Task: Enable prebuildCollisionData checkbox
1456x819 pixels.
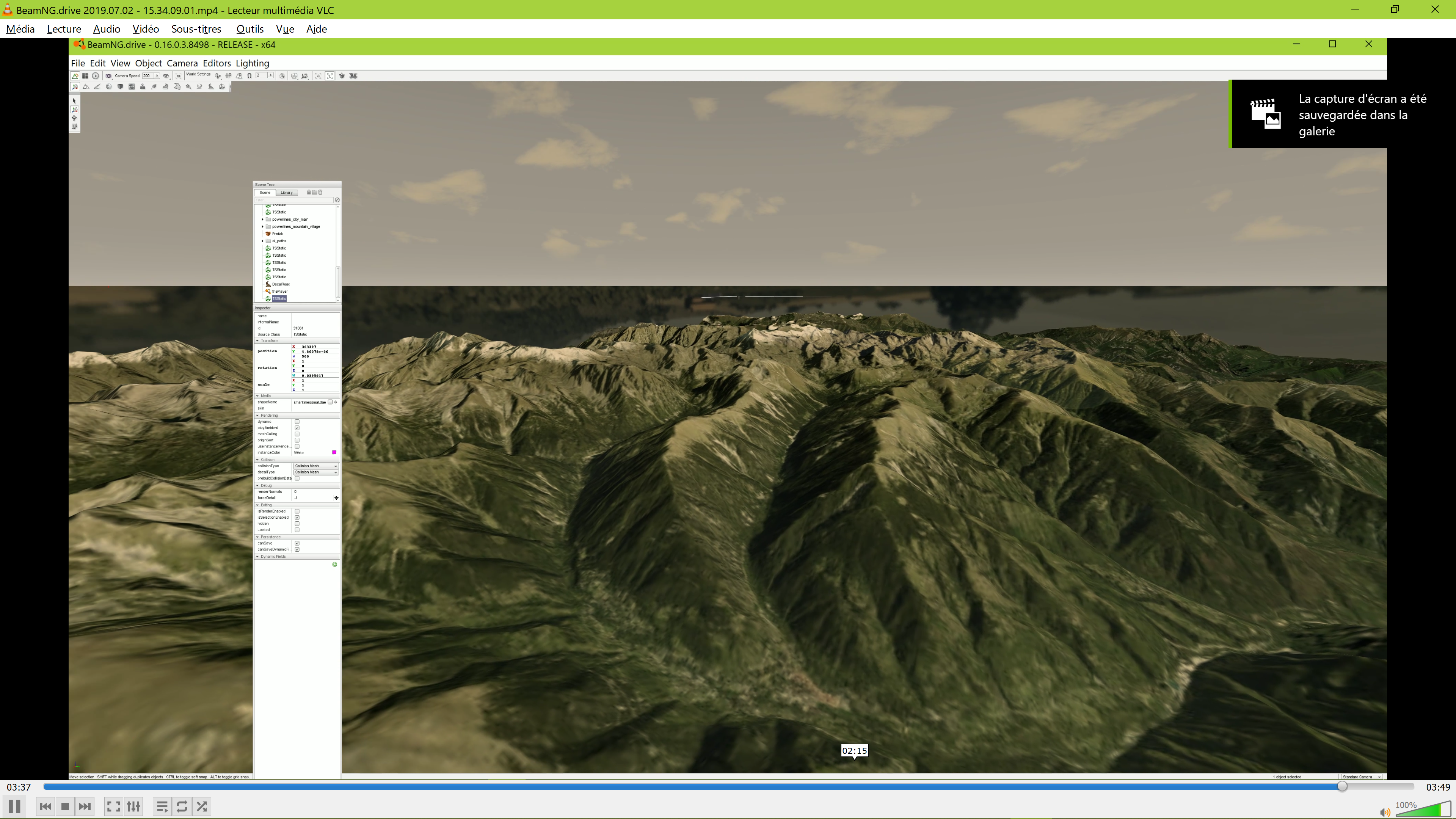Action: 297,478
